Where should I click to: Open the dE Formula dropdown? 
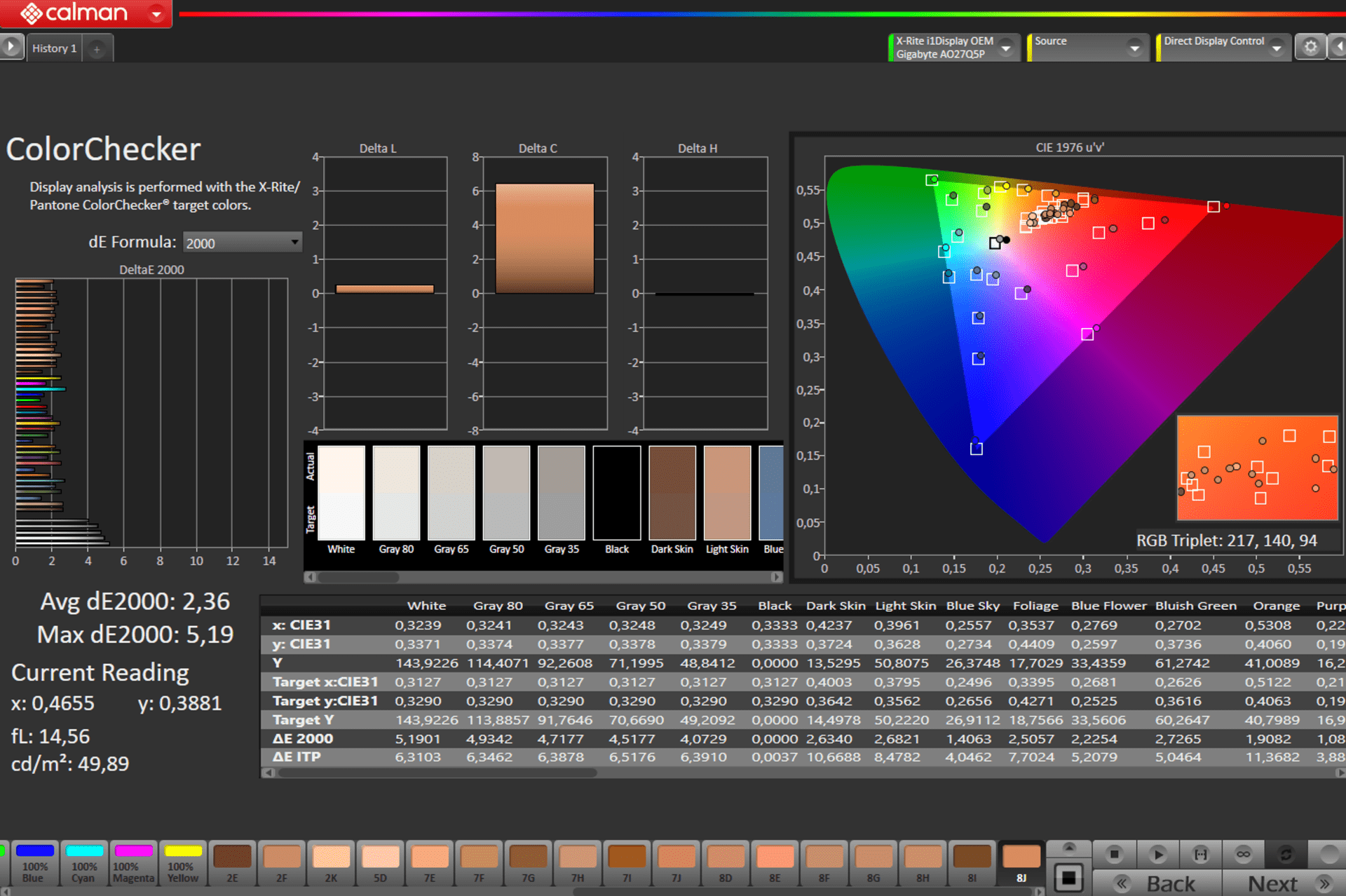coord(242,243)
